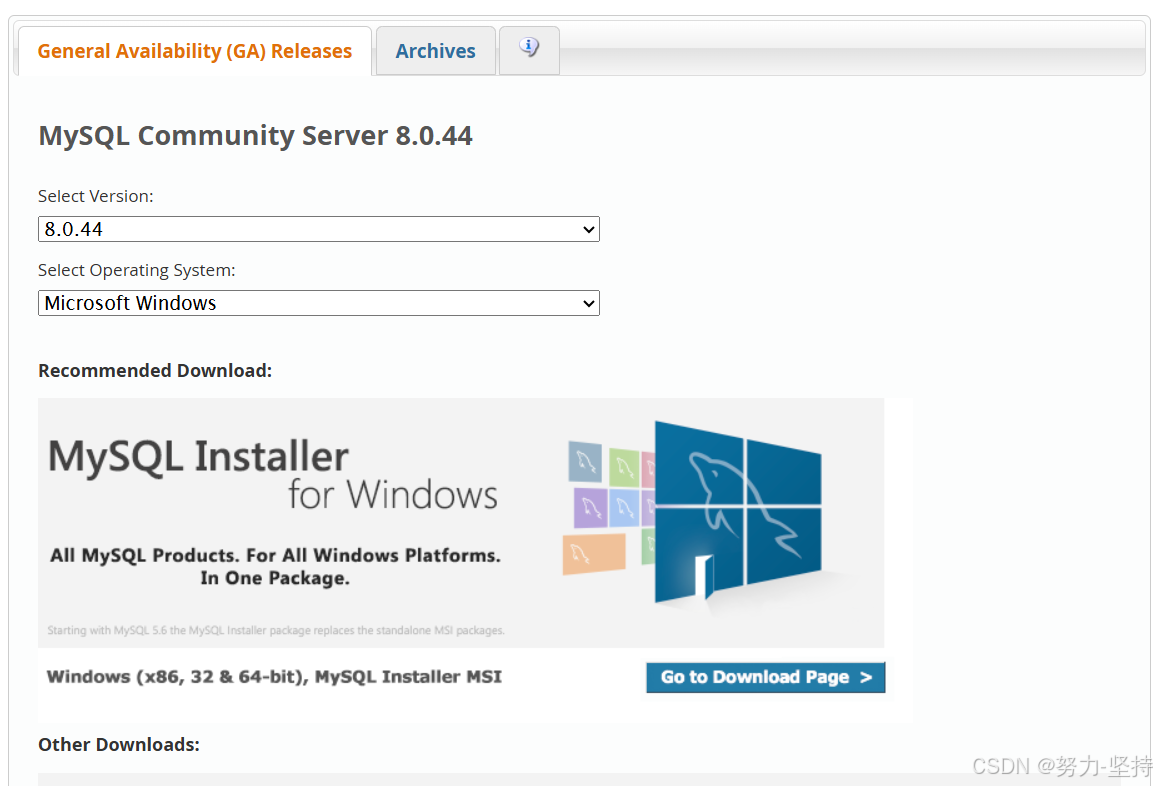Click the Select Operating System label
Image resolution: width=1157 pixels, height=786 pixels.
(137, 270)
